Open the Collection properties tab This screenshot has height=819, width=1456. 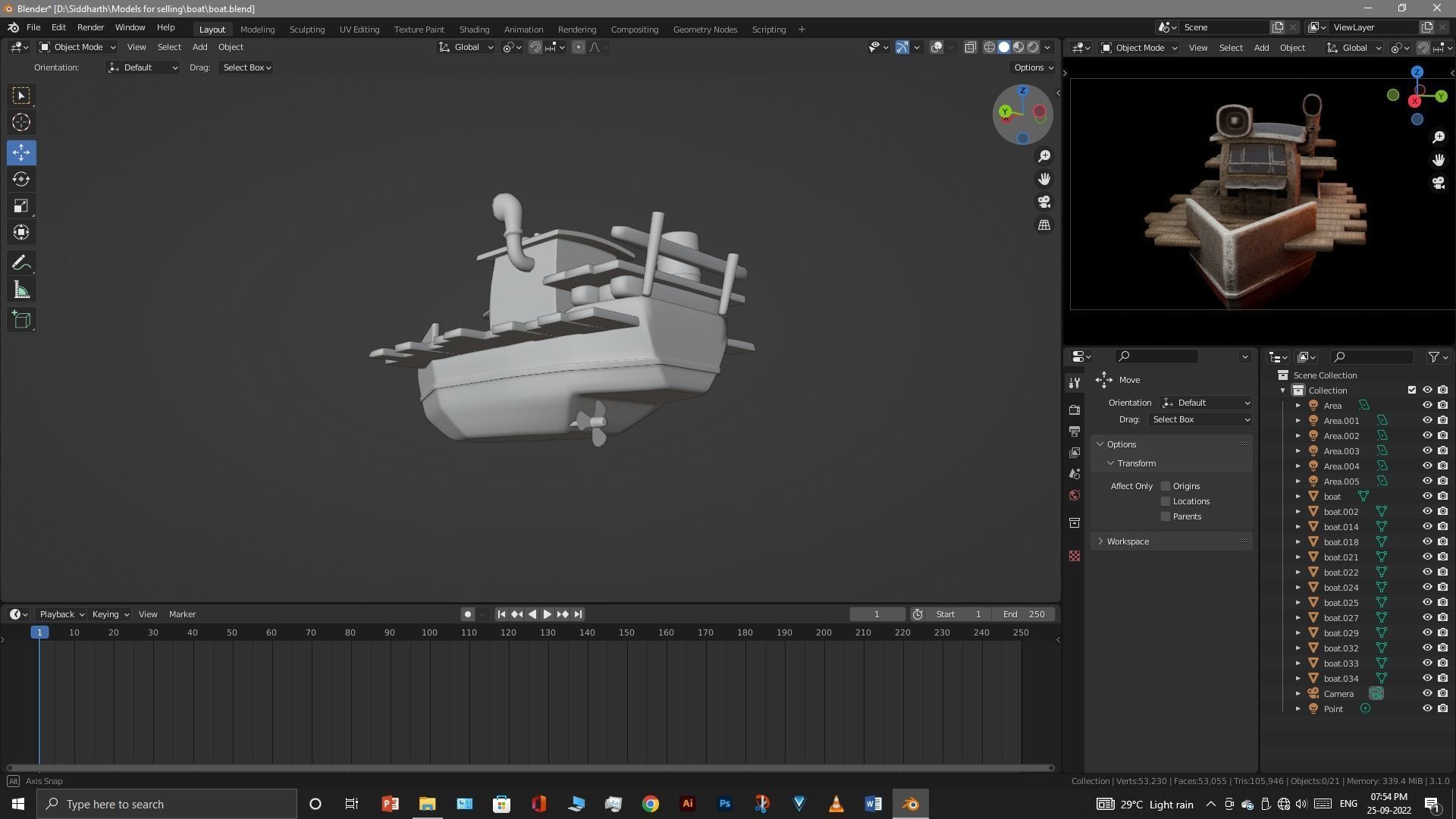click(x=1074, y=522)
